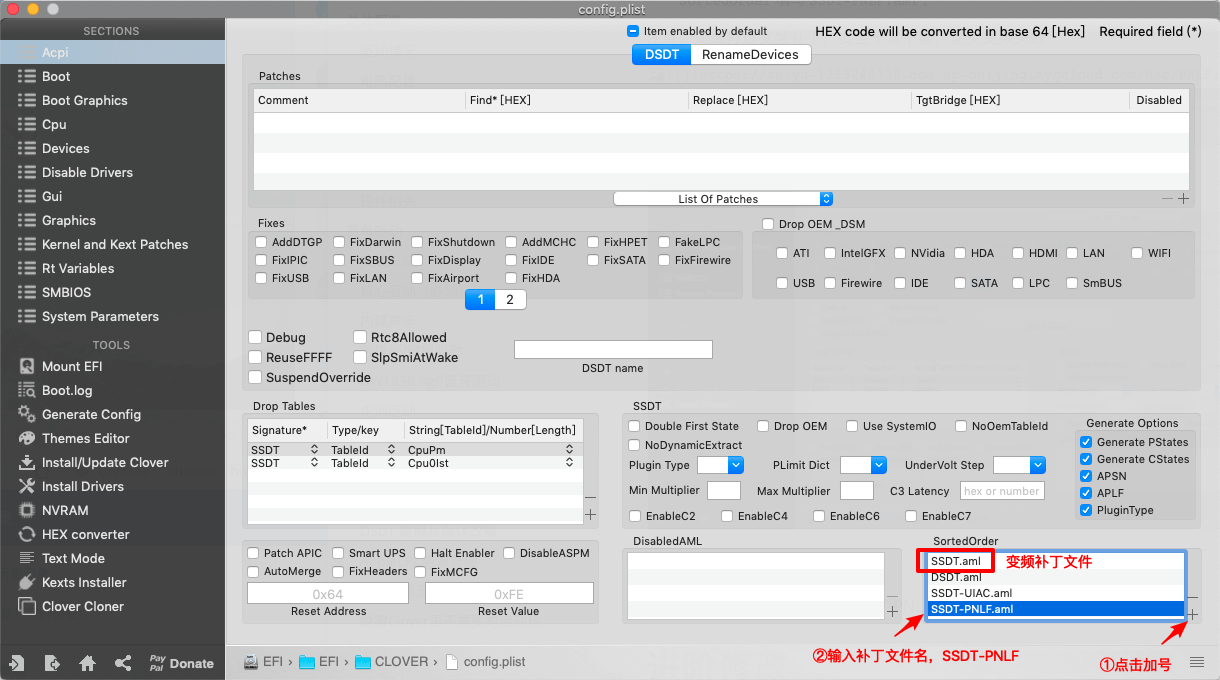
Task: Open Install/Update Clover tool
Action: pyautogui.click(x=105, y=462)
